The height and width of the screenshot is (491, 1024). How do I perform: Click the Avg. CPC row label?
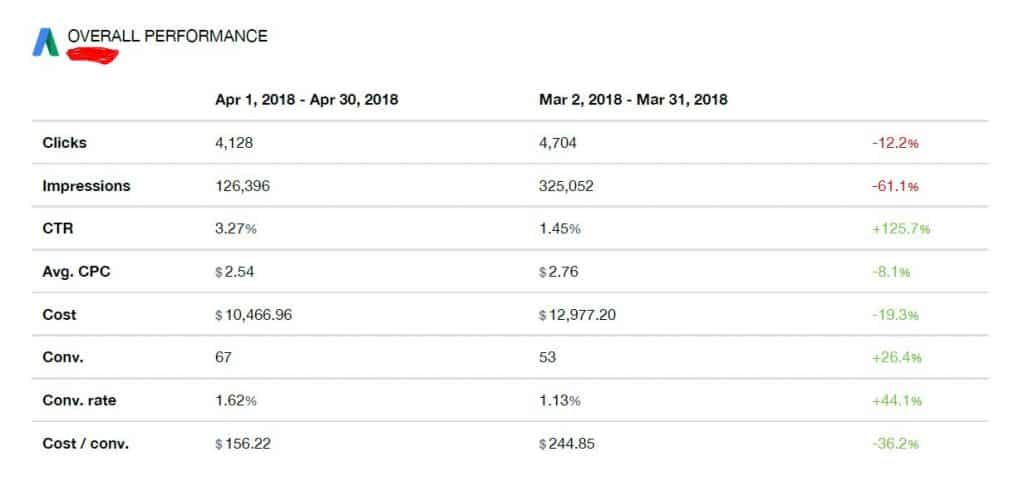pos(76,272)
